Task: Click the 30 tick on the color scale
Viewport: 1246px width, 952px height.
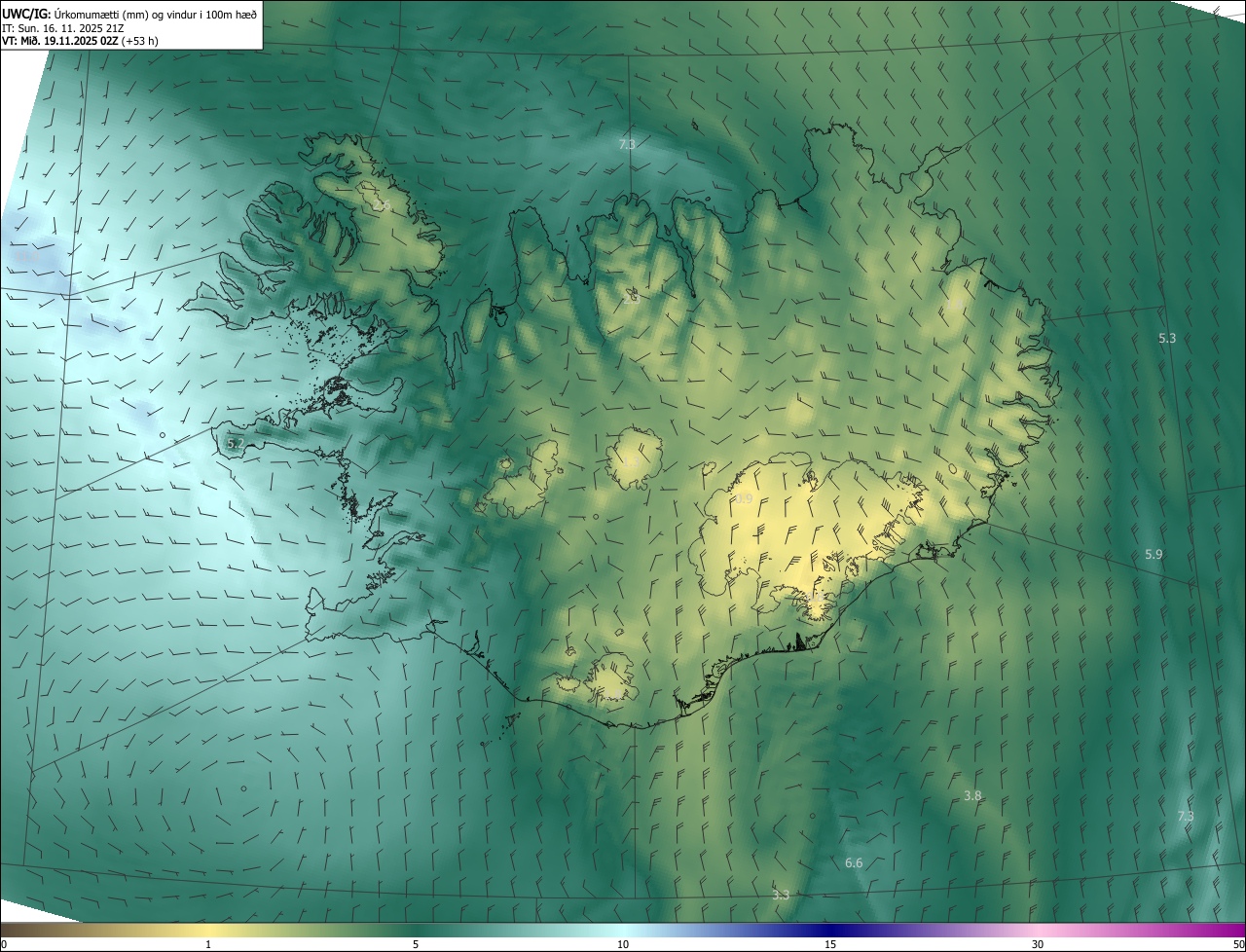Action: 1038,944
